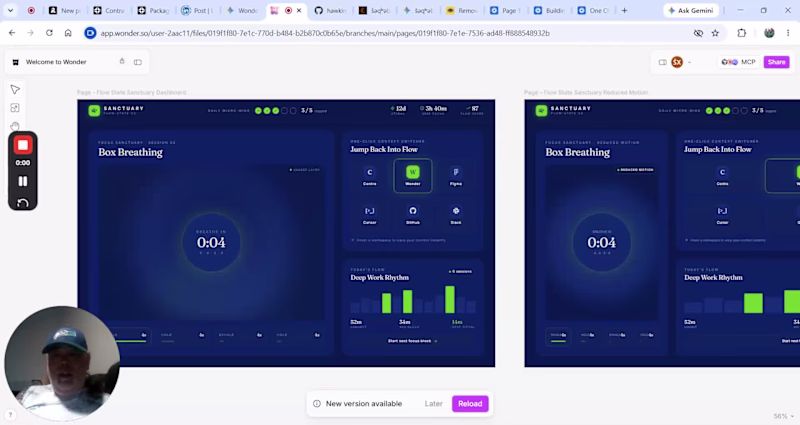The image size is (800, 425).
Task: Expand the dropdown arrow beside the avatar
Action: coord(689,62)
